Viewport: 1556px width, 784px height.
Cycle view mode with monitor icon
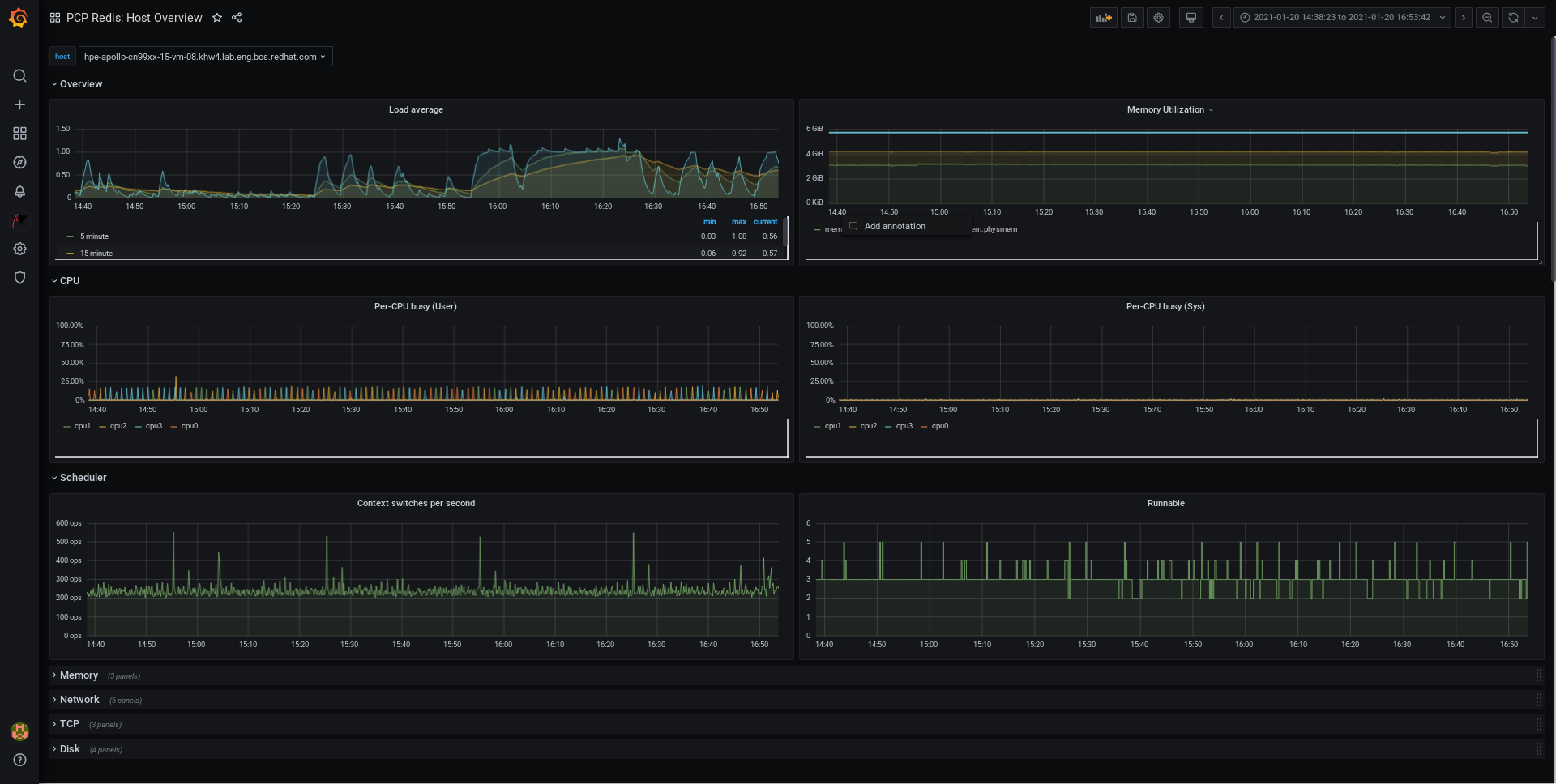(1191, 18)
